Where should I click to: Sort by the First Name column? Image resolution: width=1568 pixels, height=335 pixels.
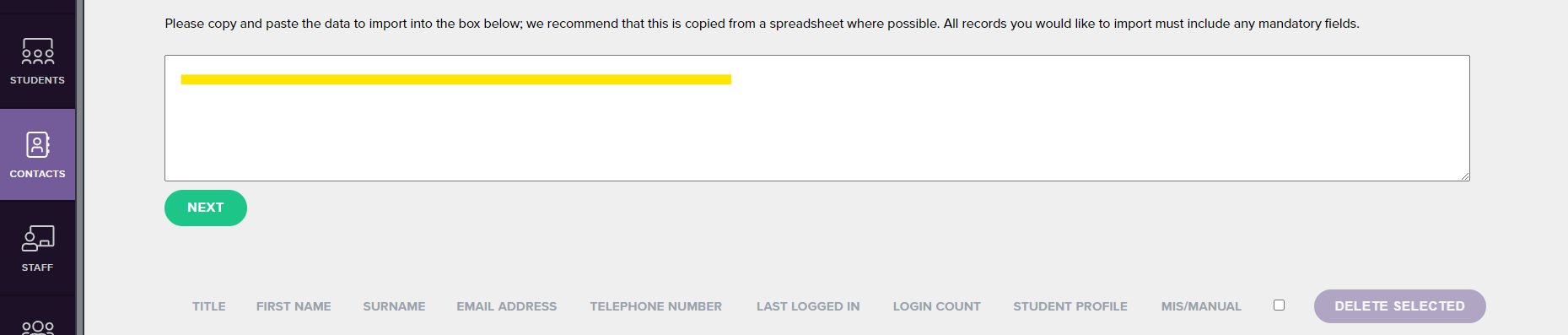pos(294,306)
